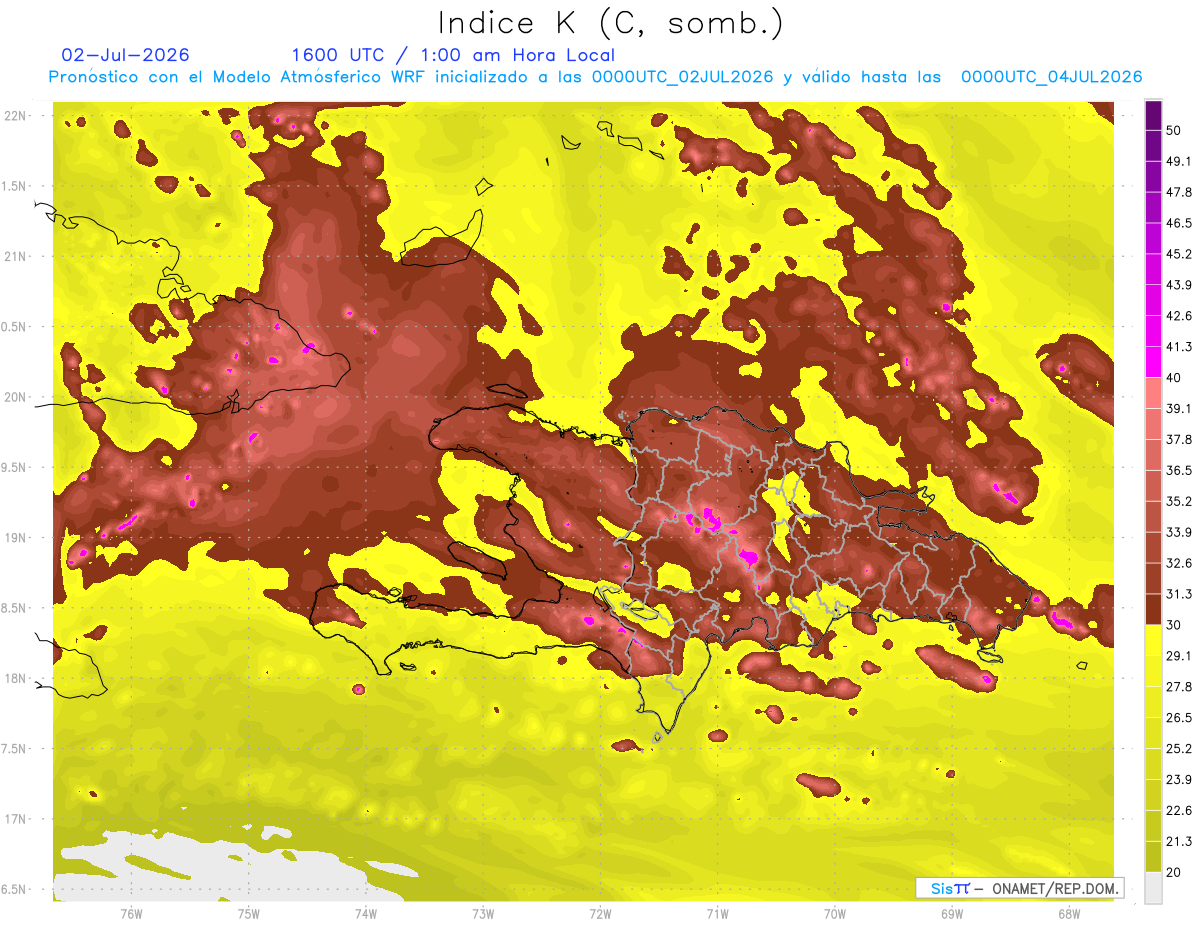This screenshot has width=1200, height=927.
Task: Click the colorbar label '46.5'
Action: [x=1180, y=224]
